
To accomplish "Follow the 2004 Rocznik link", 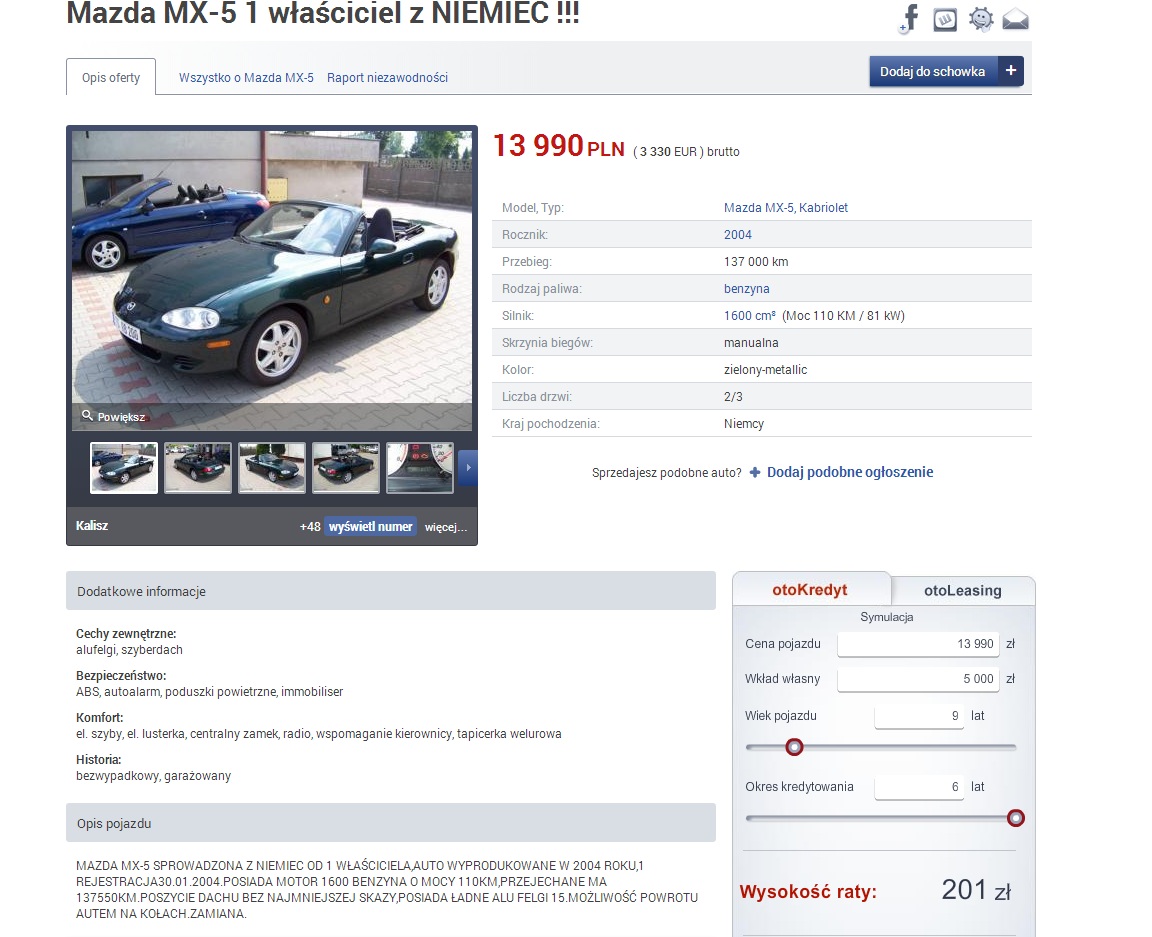I will (x=738, y=234).
